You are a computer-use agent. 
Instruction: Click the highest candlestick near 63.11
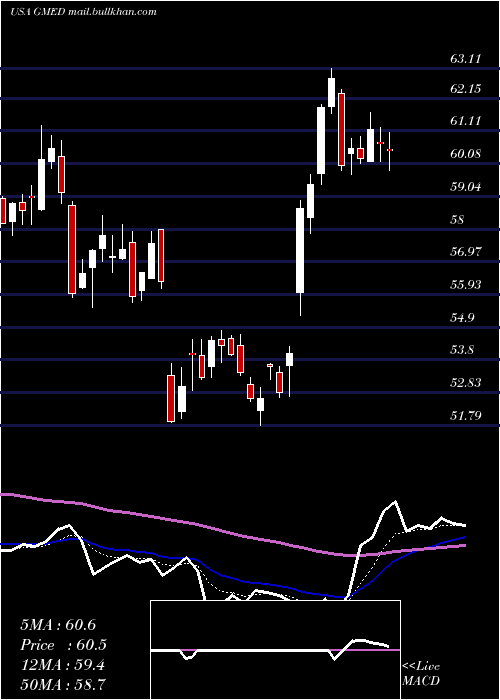click(x=331, y=92)
